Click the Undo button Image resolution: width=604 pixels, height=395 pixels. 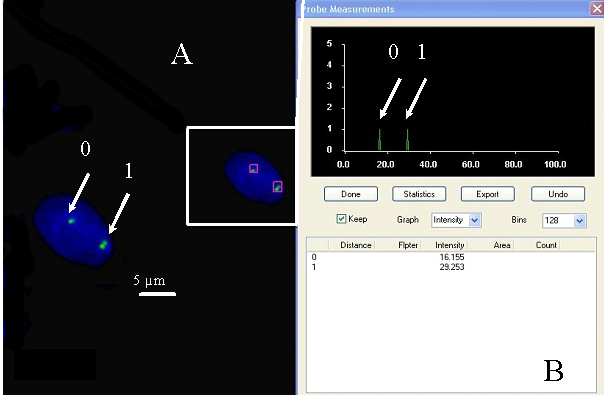(x=558, y=194)
